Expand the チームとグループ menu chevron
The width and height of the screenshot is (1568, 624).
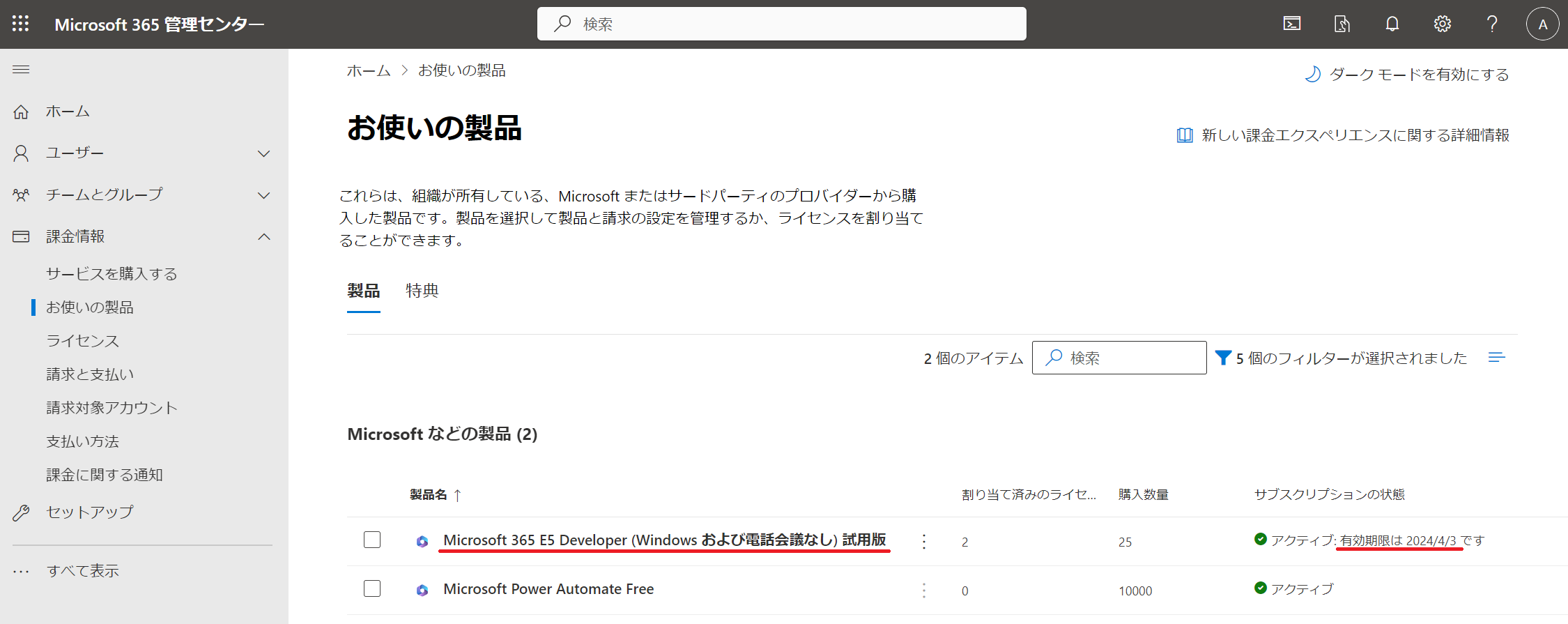click(x=264, y=195)
